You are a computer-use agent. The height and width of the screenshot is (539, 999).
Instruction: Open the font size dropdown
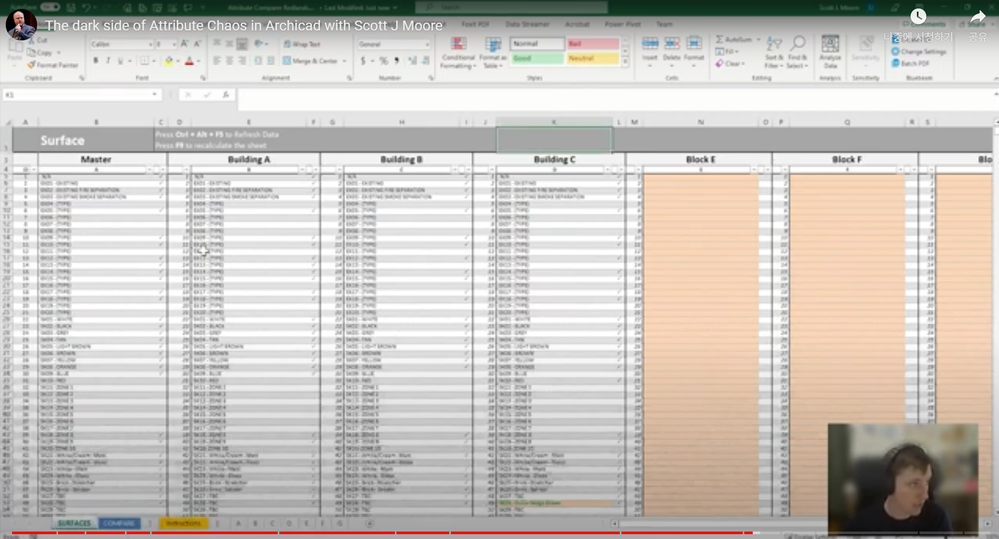point(174,45)
